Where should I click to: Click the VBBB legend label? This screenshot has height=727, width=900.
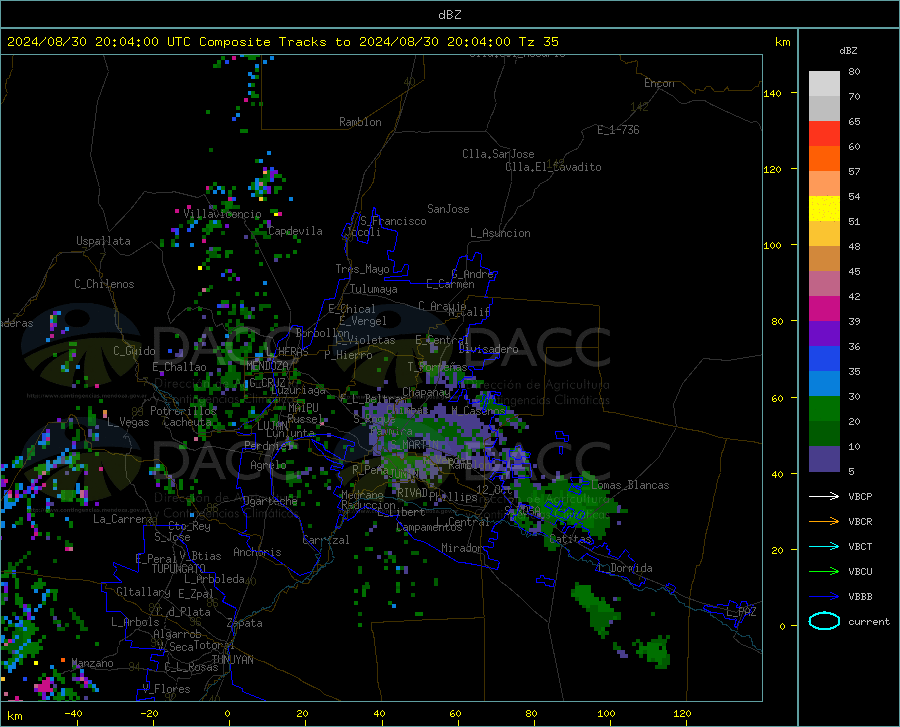click(860, 597)
